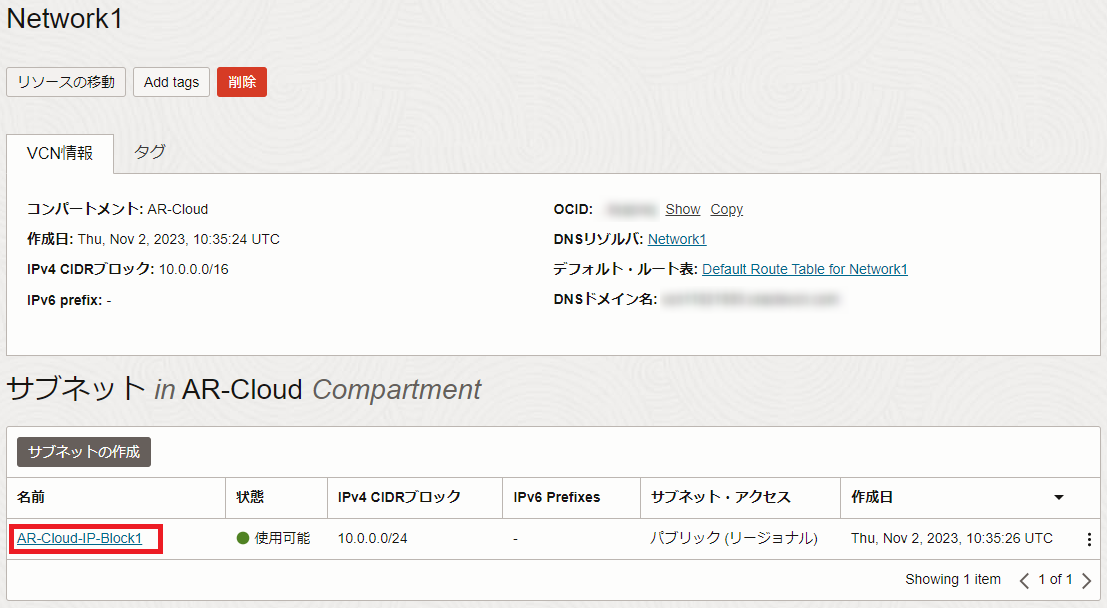Image resolution: width=1107 pixels, height=608 pixels.
Task: Click the Add tags button
Action: click(x=171, y=82)
